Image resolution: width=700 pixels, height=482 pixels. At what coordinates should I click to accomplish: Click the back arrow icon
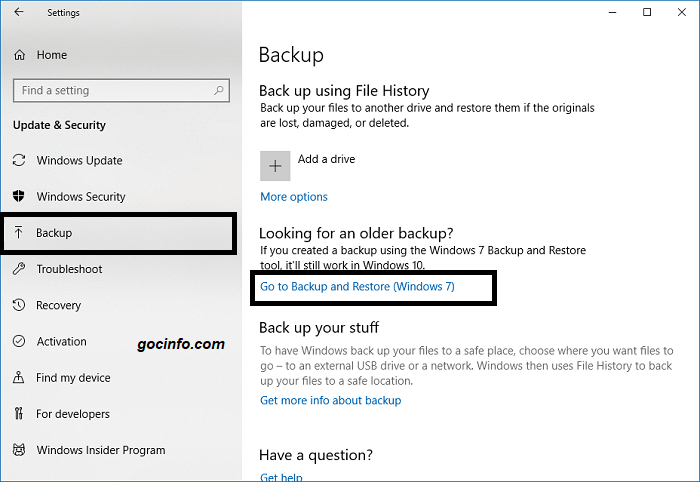[x=19, y=13]
